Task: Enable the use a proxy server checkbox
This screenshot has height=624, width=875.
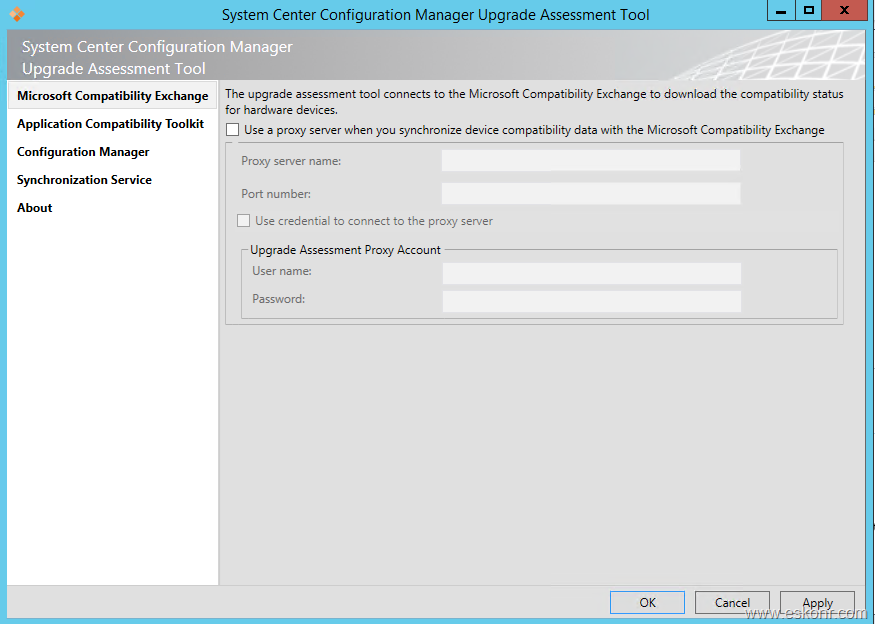Action: (233, 130)
